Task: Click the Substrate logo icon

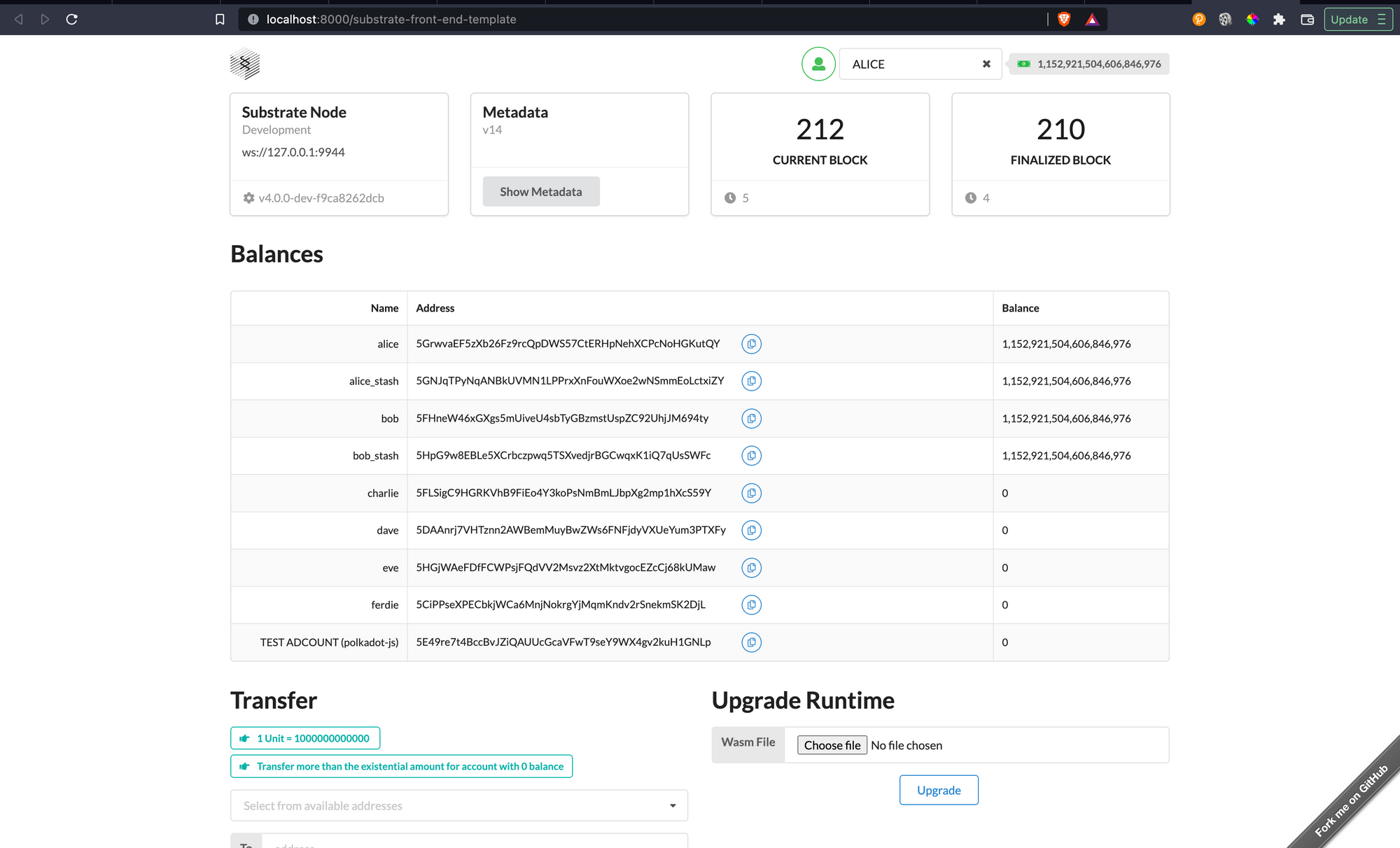Action: coord(245,64)
